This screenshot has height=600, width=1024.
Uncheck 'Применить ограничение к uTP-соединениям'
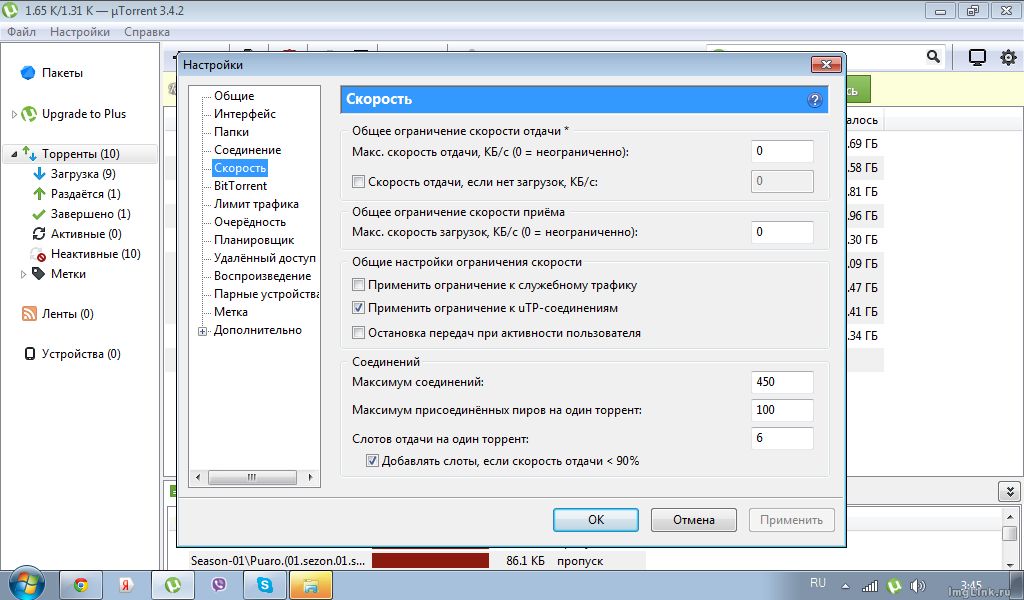click(x=358, y=308)
